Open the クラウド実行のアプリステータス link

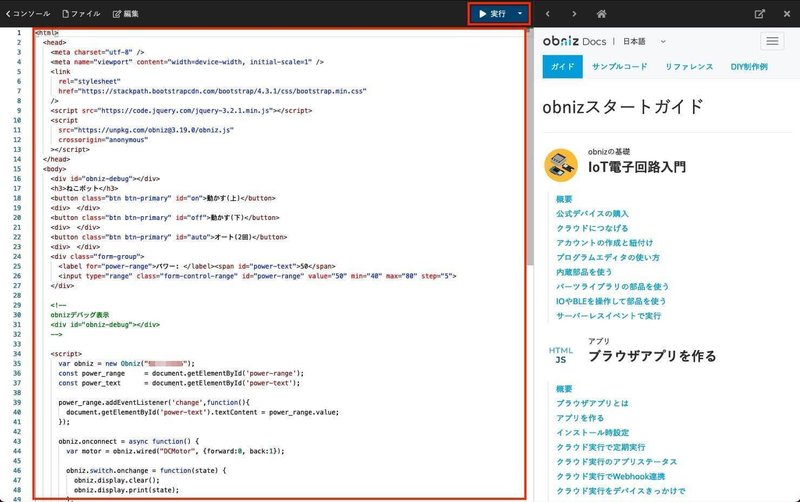coord(616,462)
